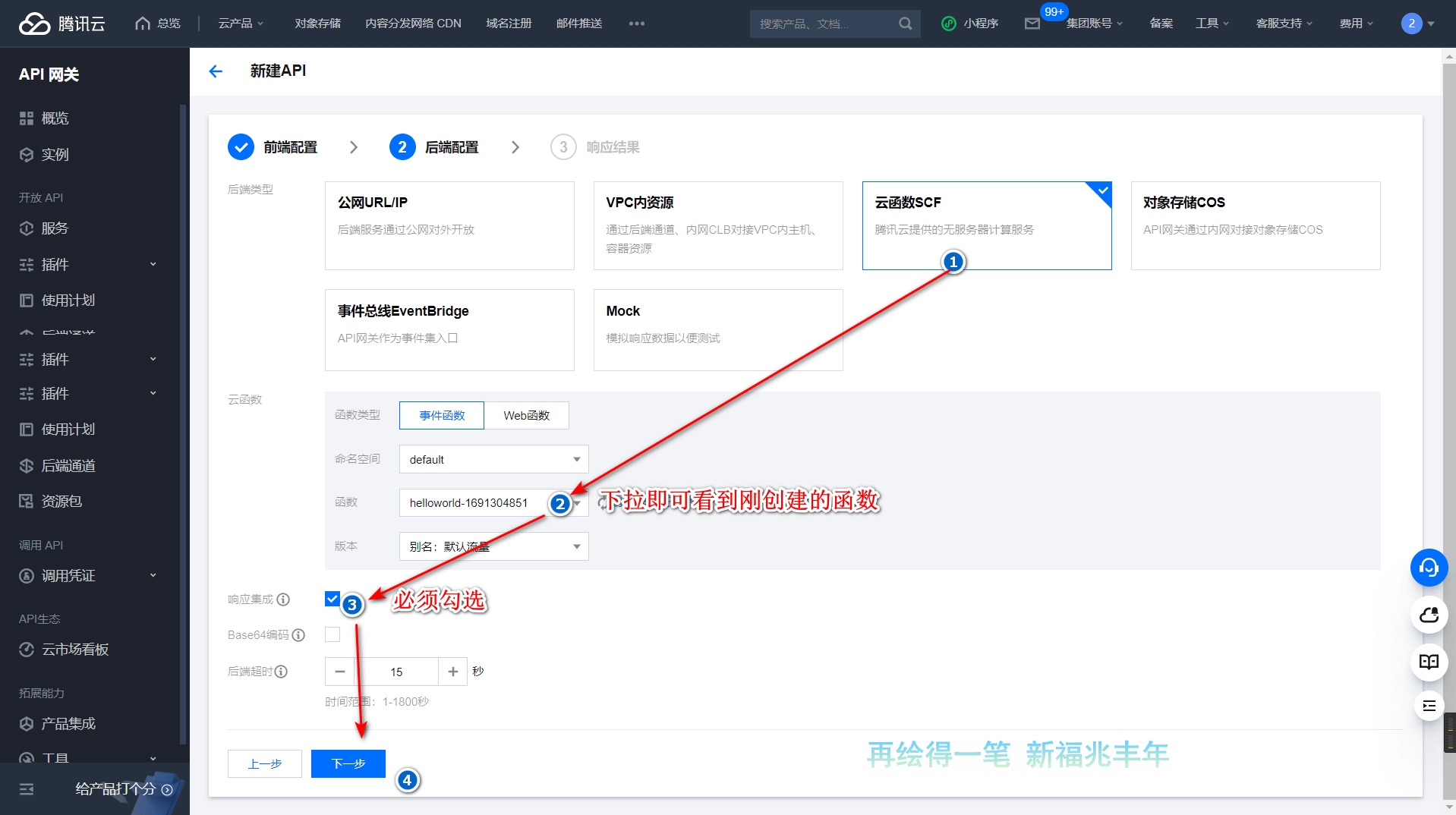Enable Base64编码 encoding
Image resolution: width=1456 pixels, height=815 pixels.
tap(332, 634)
